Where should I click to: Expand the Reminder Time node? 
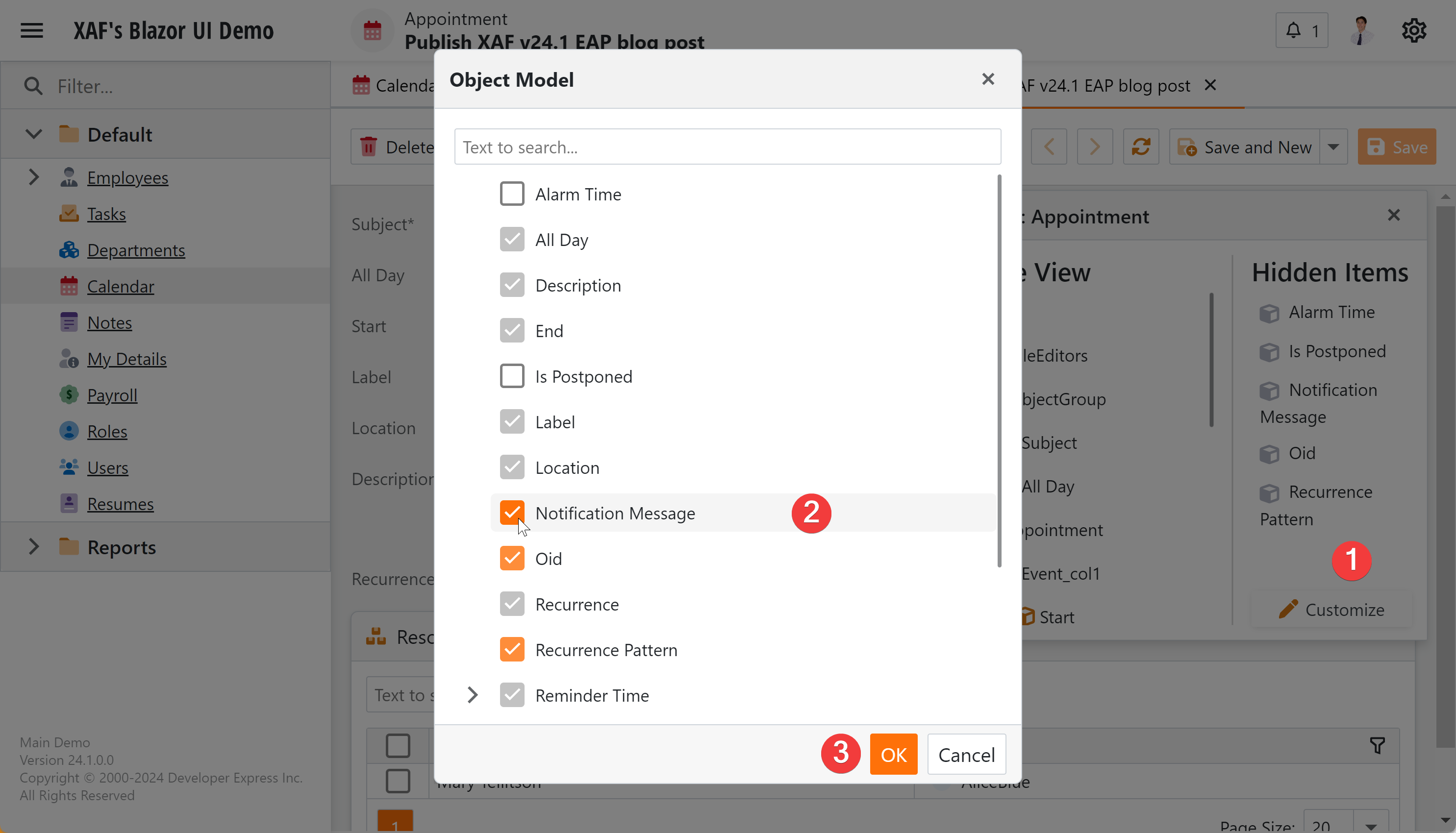pos(472,695)
